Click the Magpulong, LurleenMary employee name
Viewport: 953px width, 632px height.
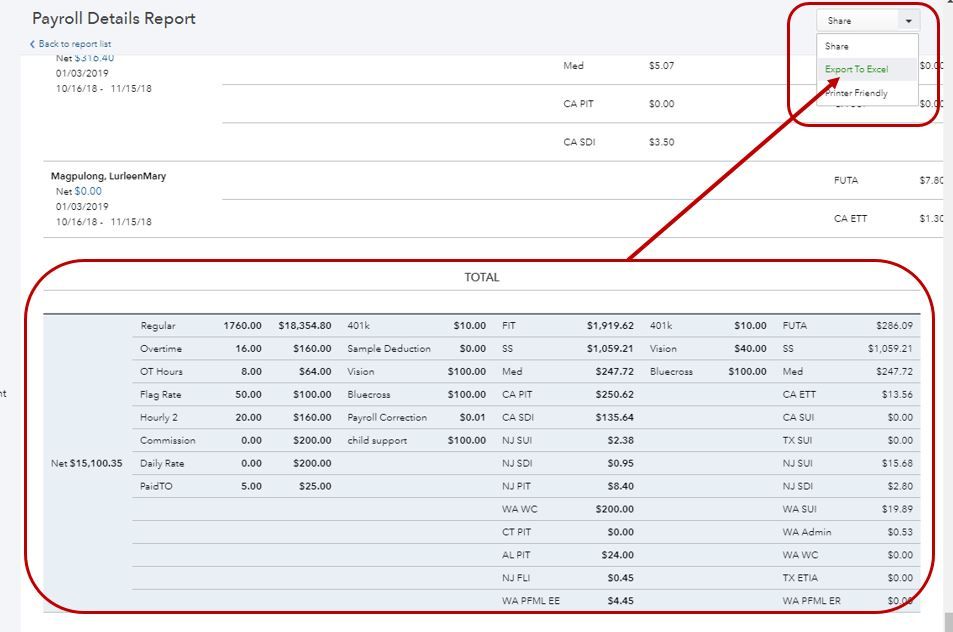click(108, 176)
